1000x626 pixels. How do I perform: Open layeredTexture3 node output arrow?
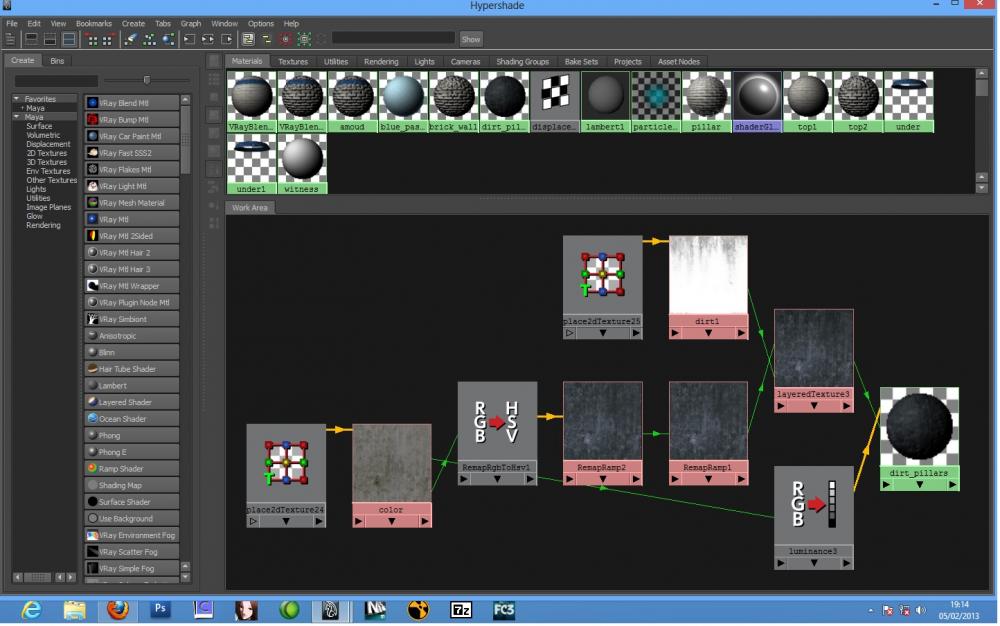[x=846, y=406]
